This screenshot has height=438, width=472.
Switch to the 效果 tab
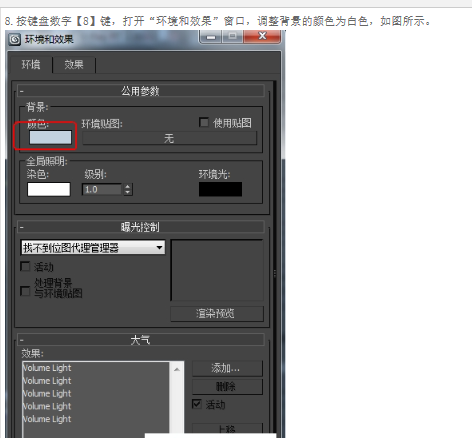pyautogui.click(x=74, y=64)
